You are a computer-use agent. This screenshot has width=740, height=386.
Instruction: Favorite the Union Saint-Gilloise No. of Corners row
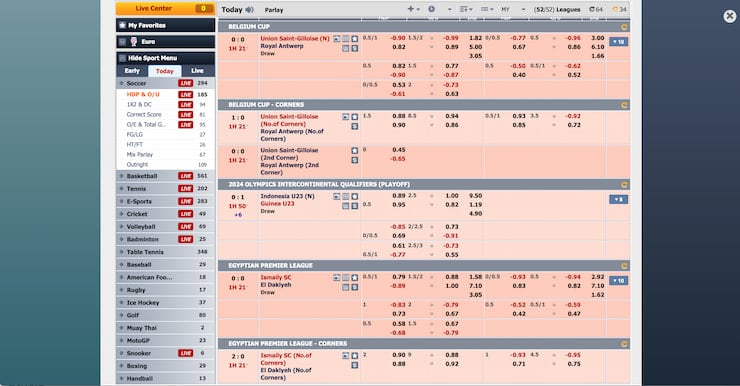pos(354,117)
